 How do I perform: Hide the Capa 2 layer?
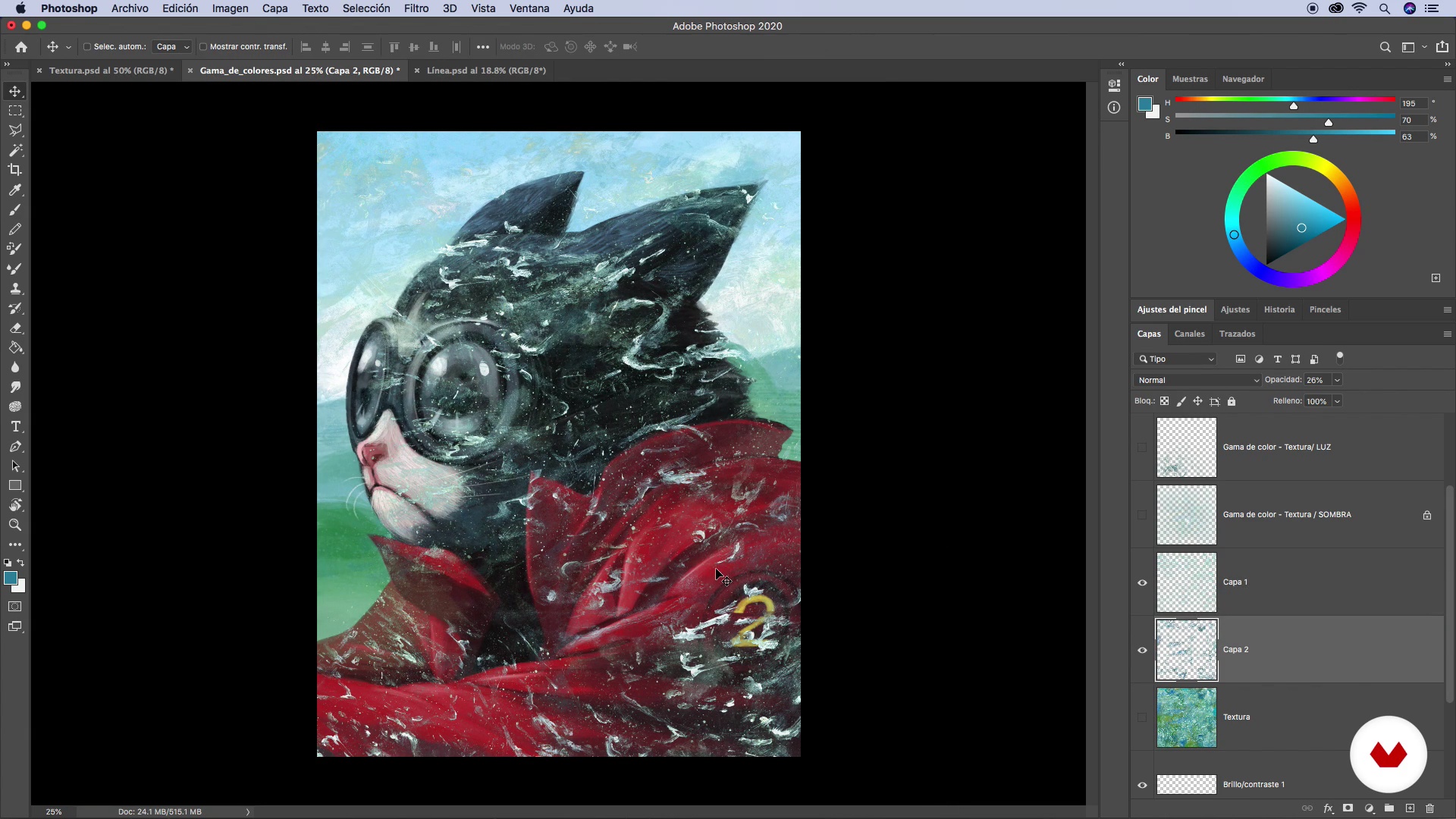pos(1142,650)
